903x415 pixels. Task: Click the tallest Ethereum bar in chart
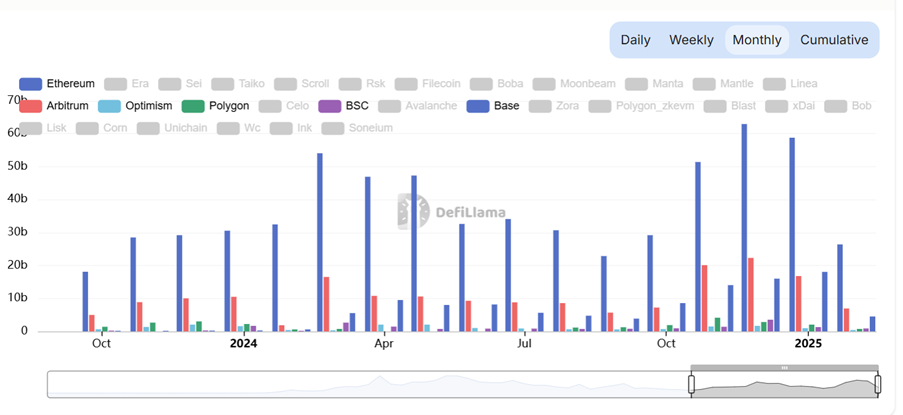(744, 228)
